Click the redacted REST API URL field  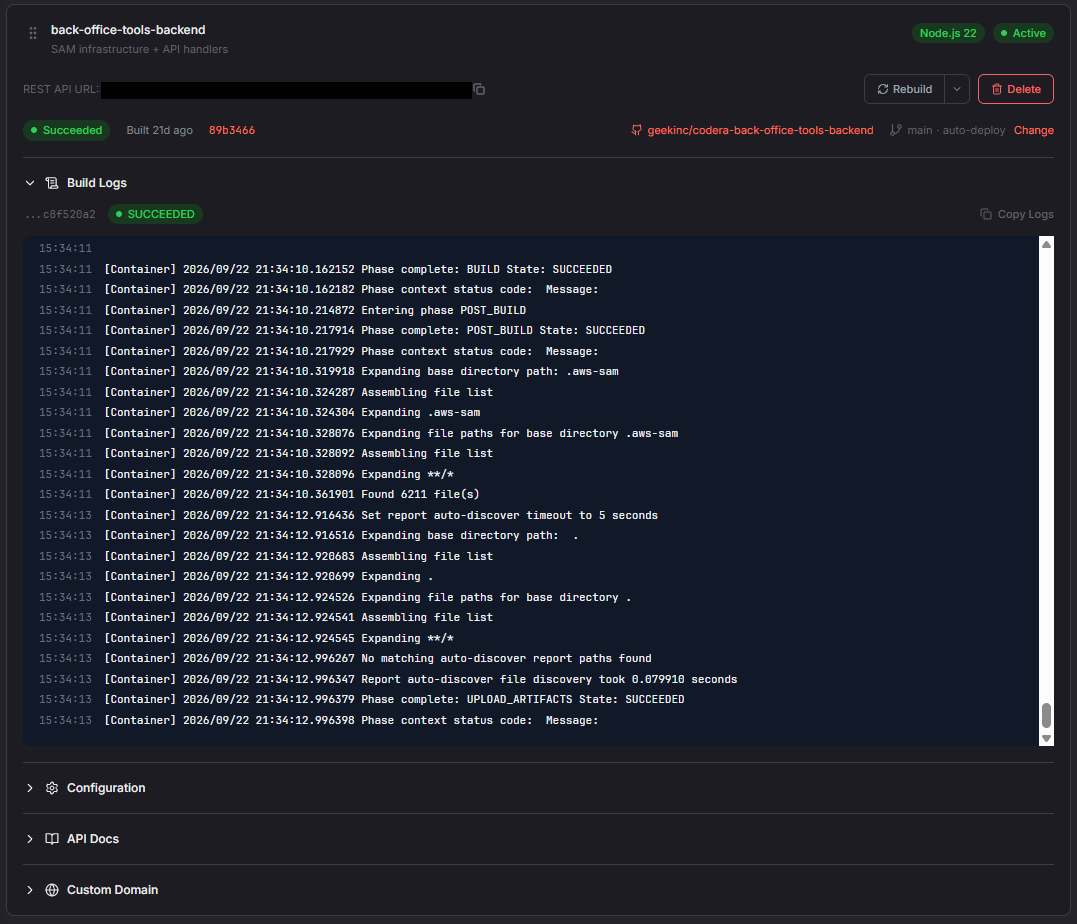tap(286, 90)
